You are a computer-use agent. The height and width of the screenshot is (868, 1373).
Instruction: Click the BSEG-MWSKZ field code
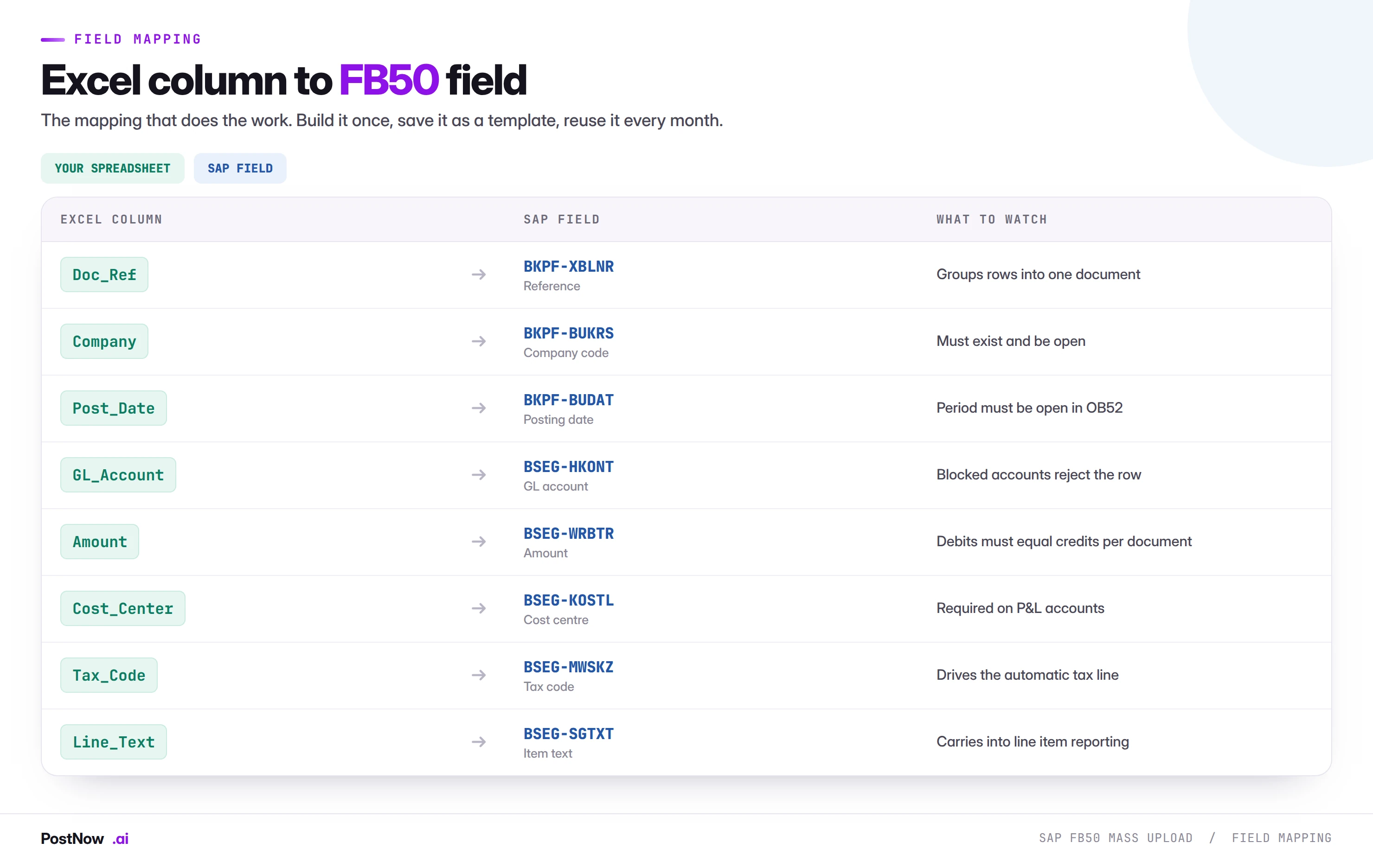coord(569,666)
